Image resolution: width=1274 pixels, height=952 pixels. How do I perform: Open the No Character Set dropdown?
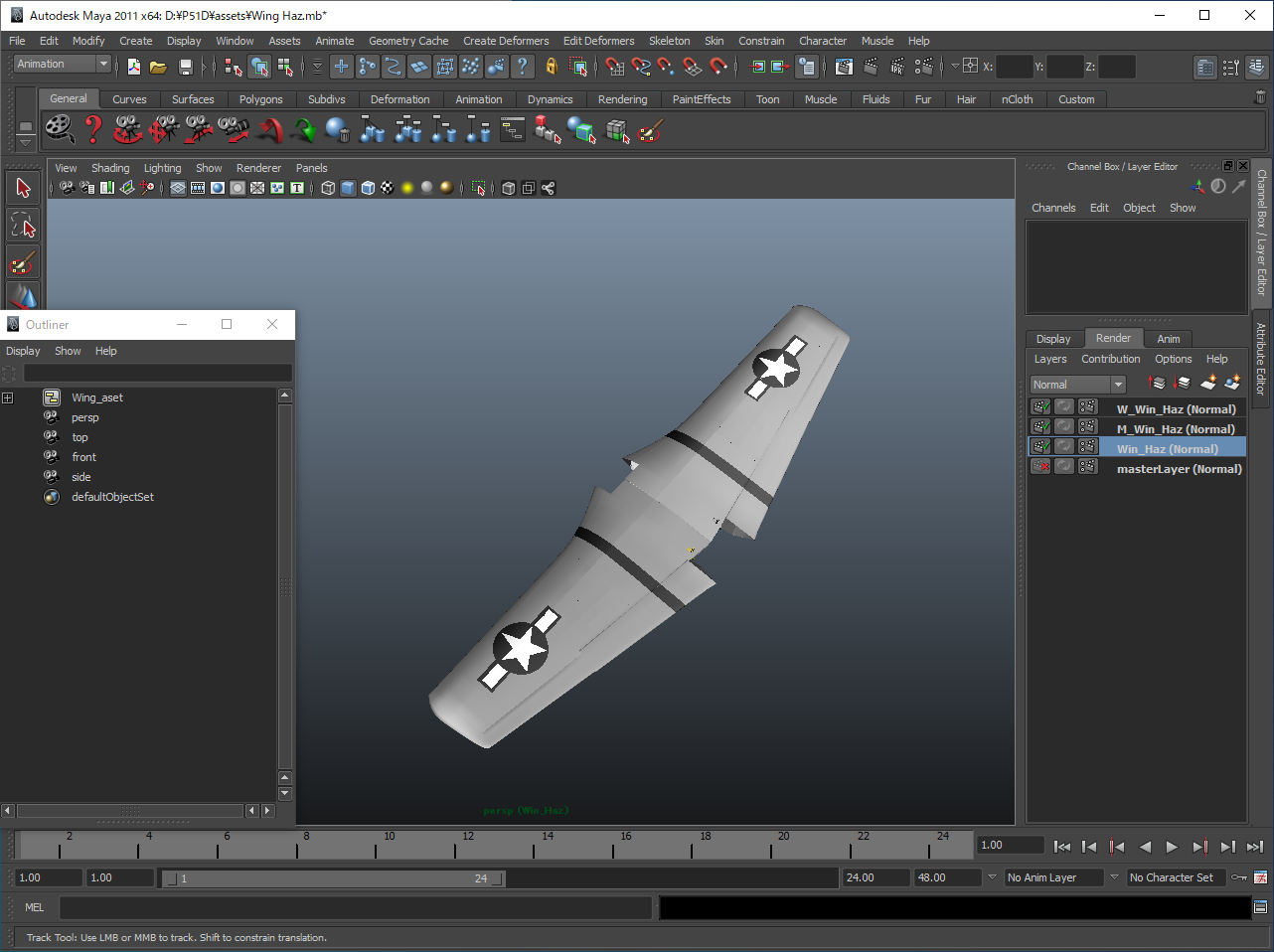point(1176,877)
